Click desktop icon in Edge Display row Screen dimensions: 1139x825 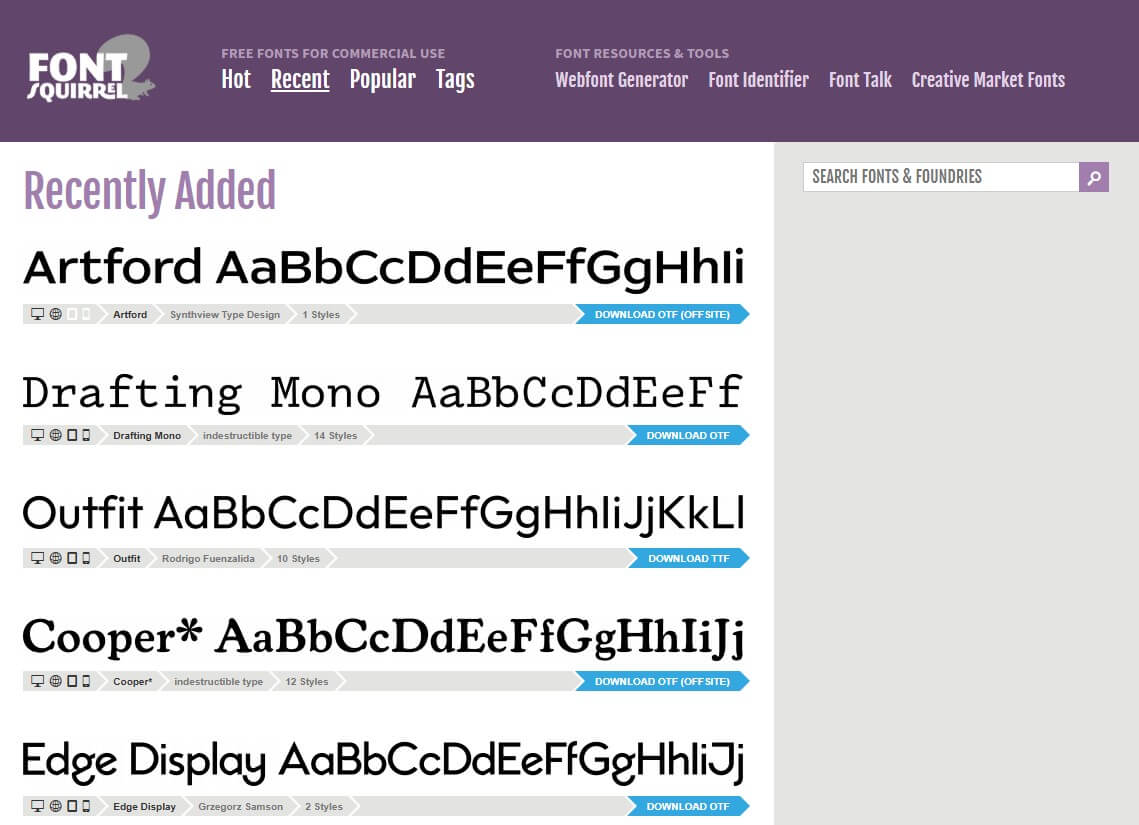pos(37,805)
